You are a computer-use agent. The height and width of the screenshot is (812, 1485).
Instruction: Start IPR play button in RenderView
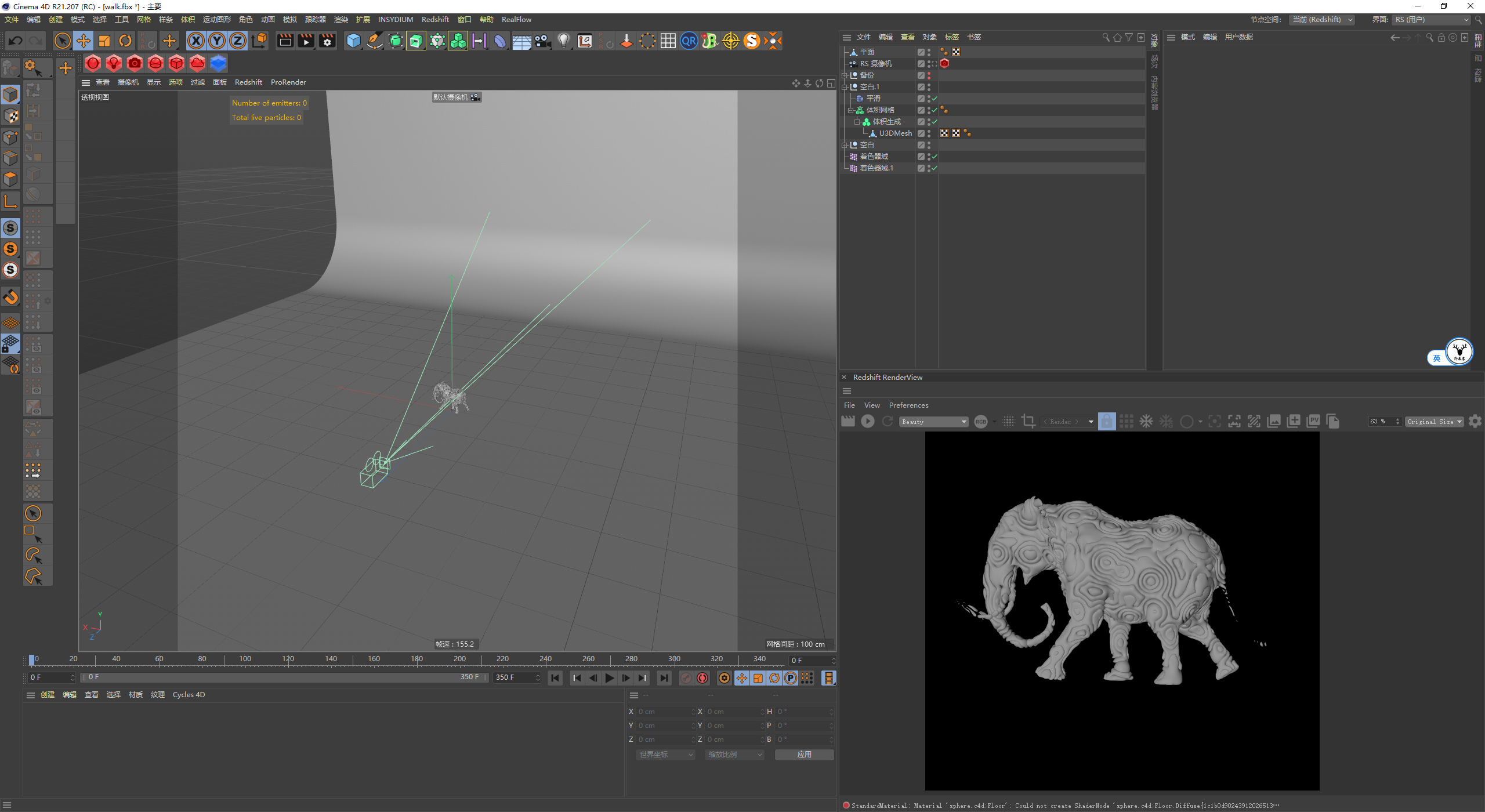(868, 422)
